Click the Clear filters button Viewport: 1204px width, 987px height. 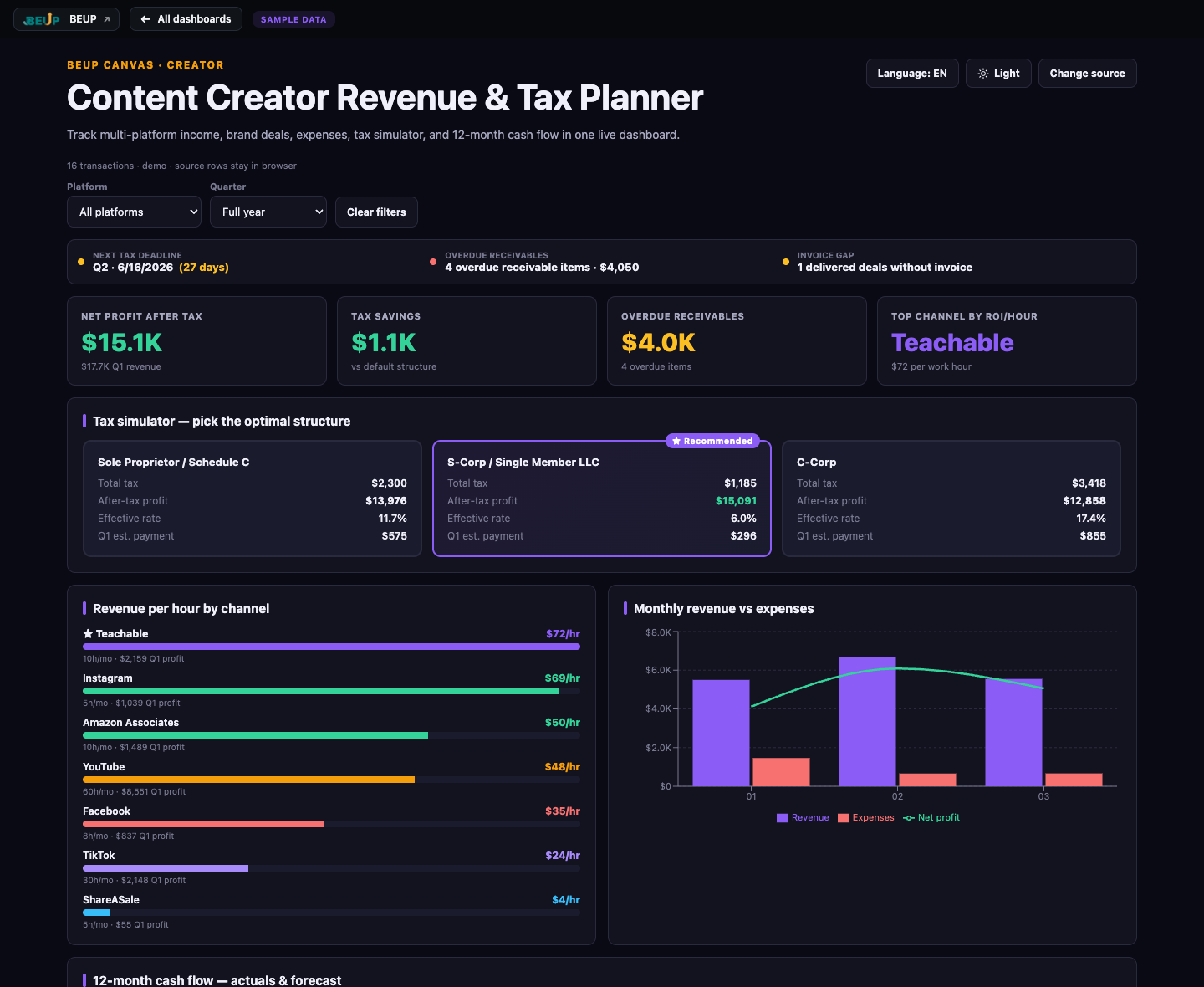pyautogui.click(x=376, y=212)
